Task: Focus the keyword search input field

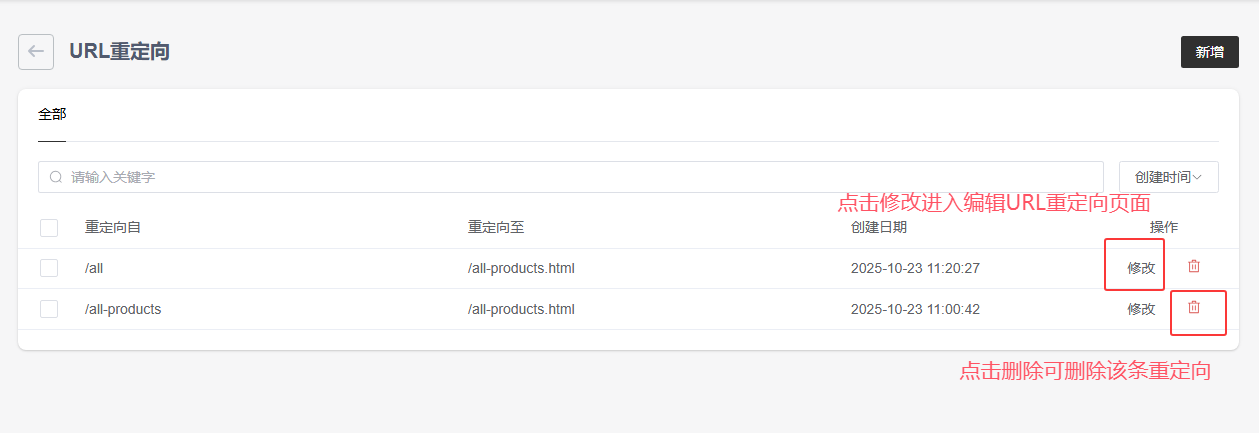Action: coord(580,177)
